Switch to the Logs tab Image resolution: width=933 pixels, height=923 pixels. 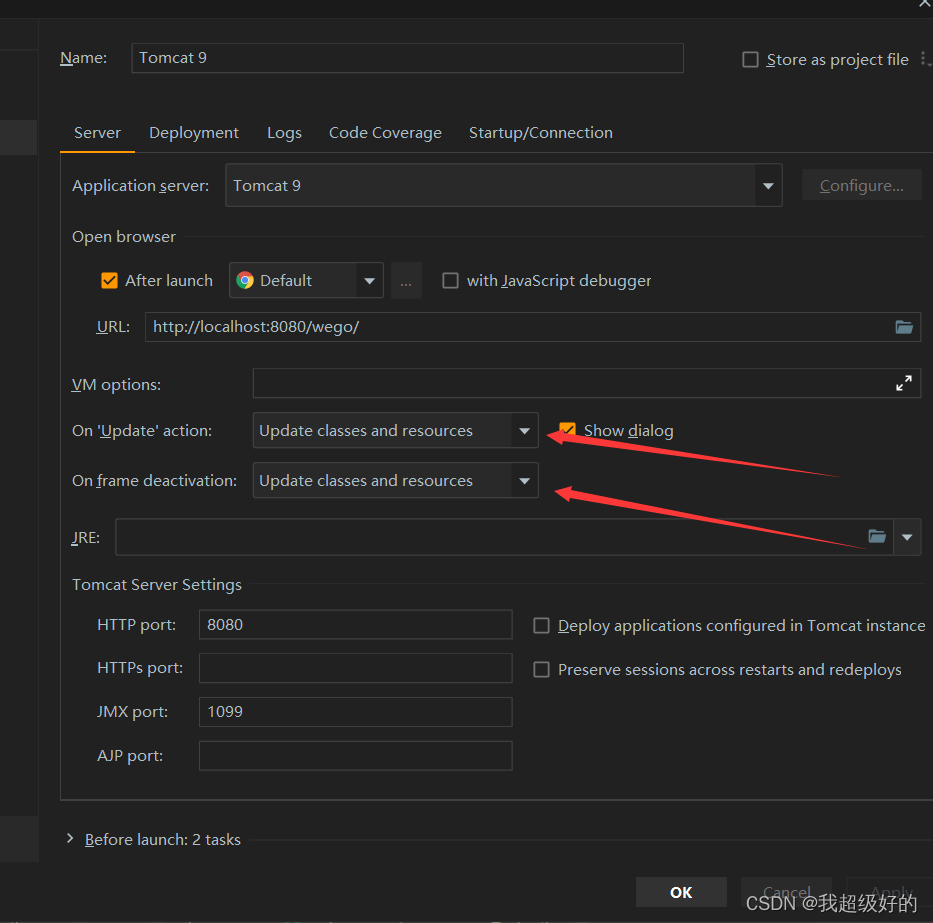(x=284, y=133)
